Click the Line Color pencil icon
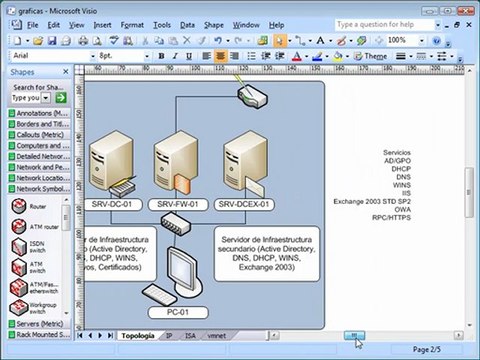Image resolution: width=480 pixels, height=360 pixels. click(317, 56)
